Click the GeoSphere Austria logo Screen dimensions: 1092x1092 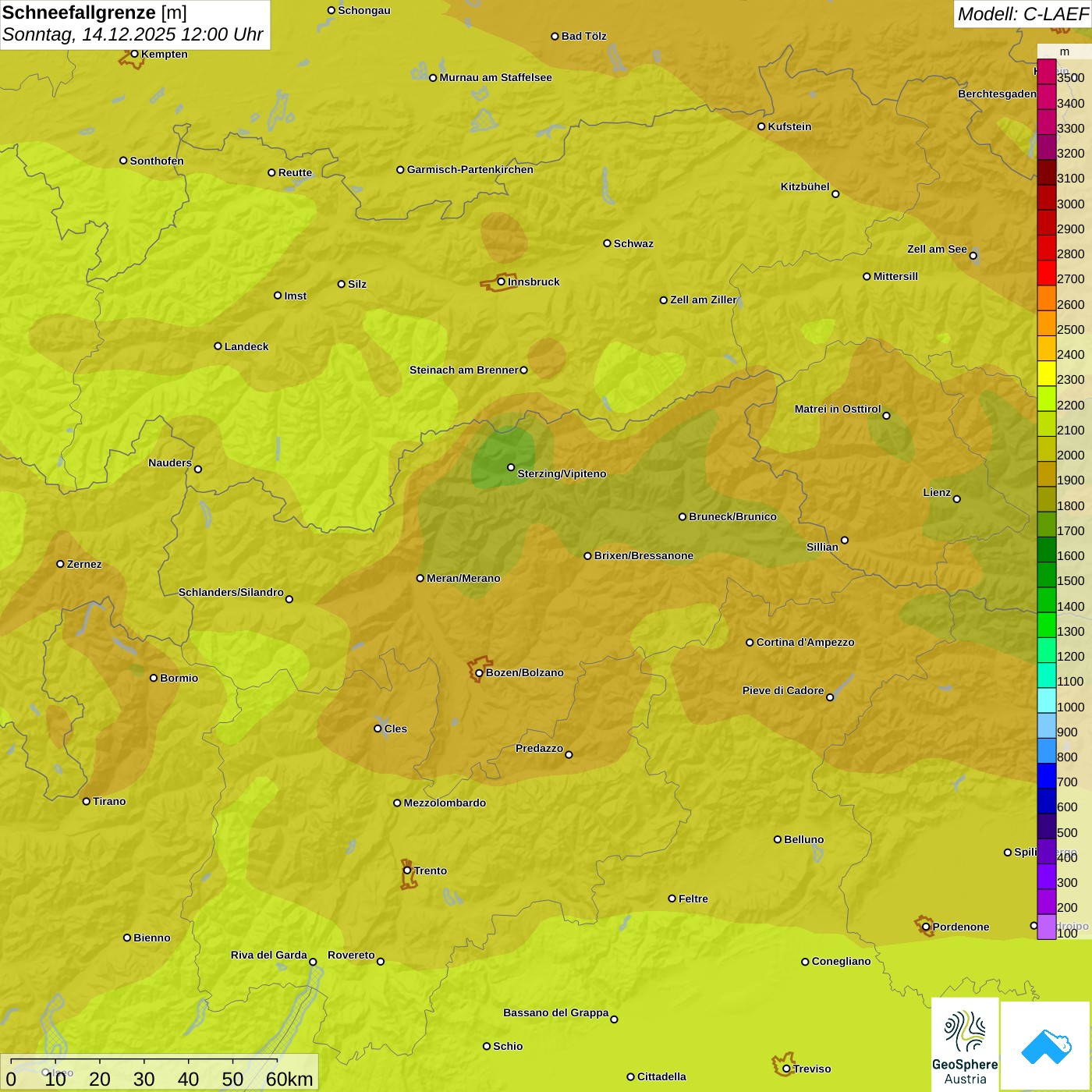click(965, 1045)
